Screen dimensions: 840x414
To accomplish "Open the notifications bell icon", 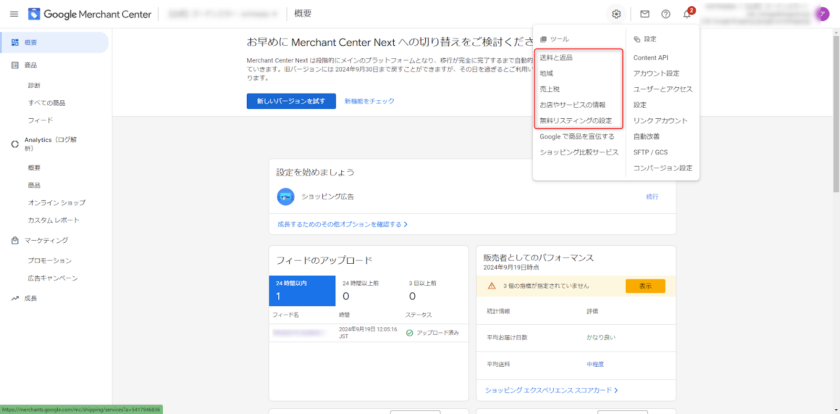I will [x=687, y=14].
